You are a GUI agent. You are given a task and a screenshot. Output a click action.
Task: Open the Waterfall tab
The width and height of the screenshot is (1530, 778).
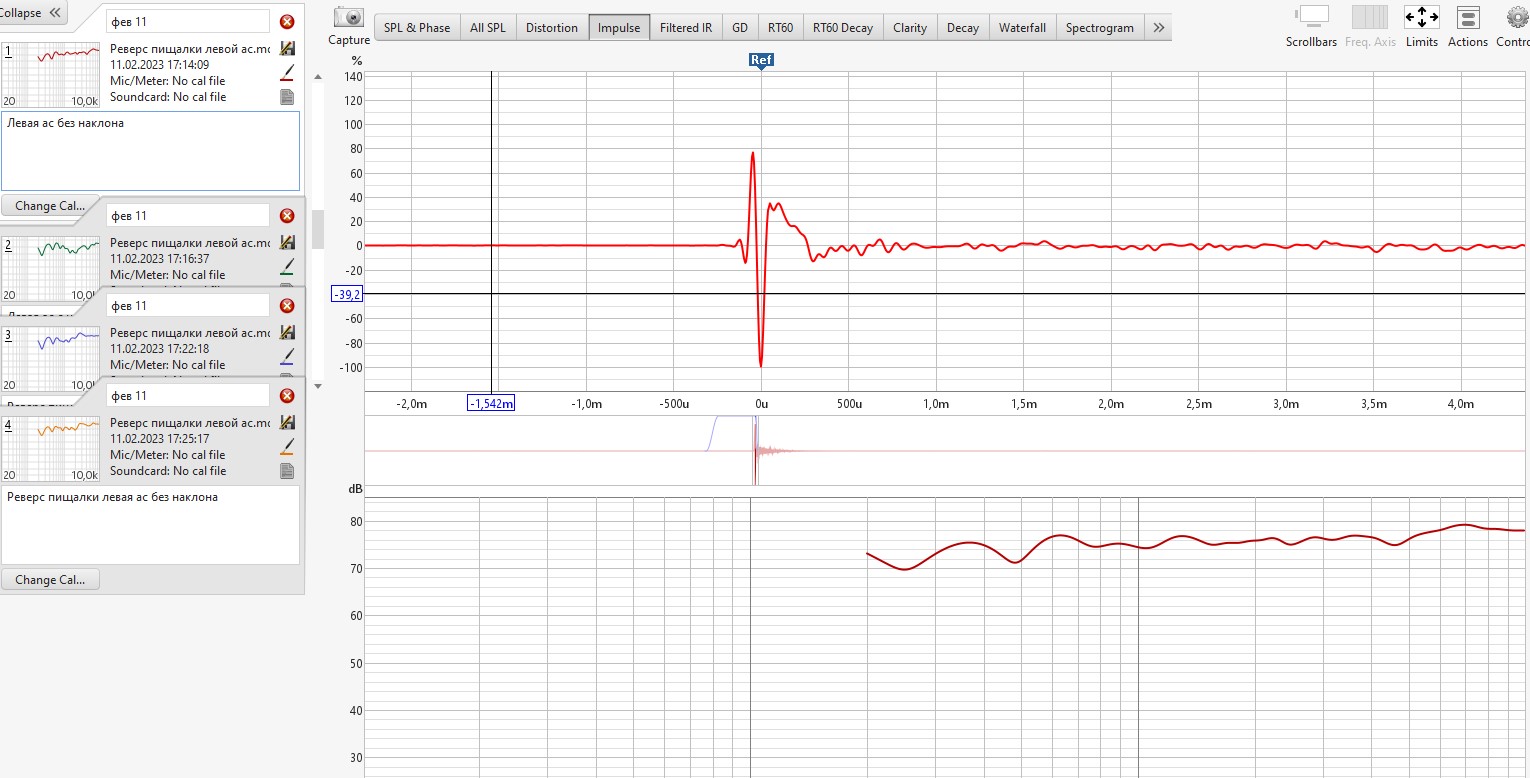1022,28
